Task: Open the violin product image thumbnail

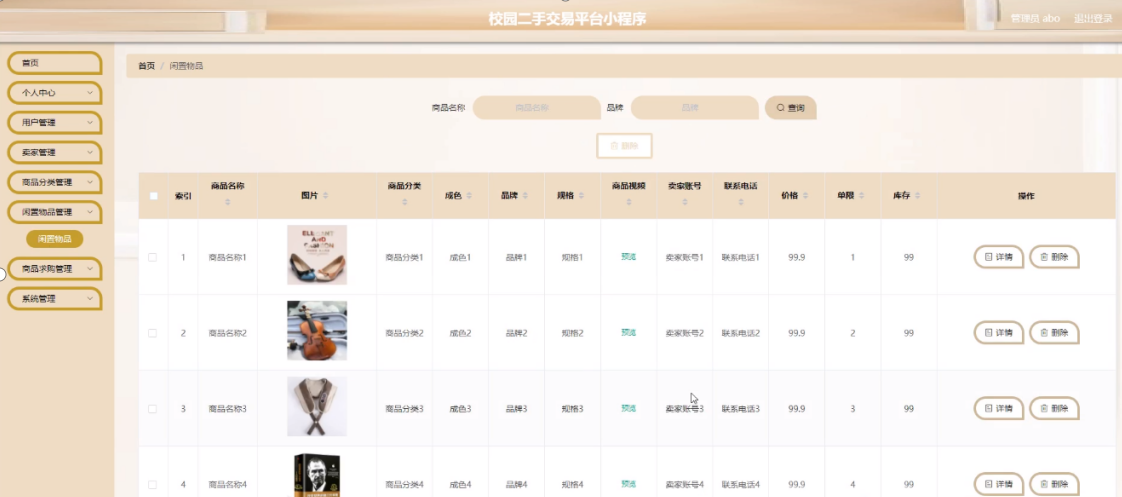Action: pos(317,330)
